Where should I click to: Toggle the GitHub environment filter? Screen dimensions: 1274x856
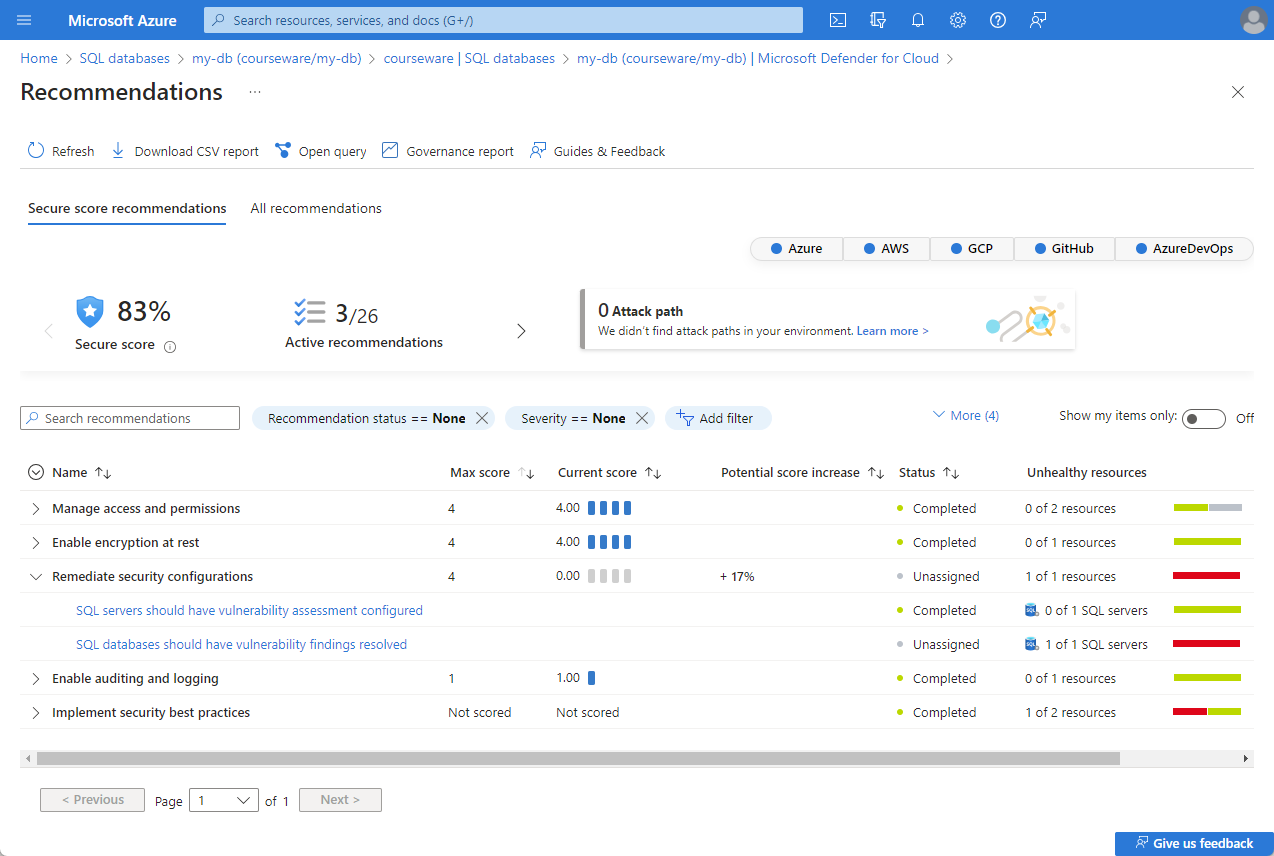click(1063, 249)
